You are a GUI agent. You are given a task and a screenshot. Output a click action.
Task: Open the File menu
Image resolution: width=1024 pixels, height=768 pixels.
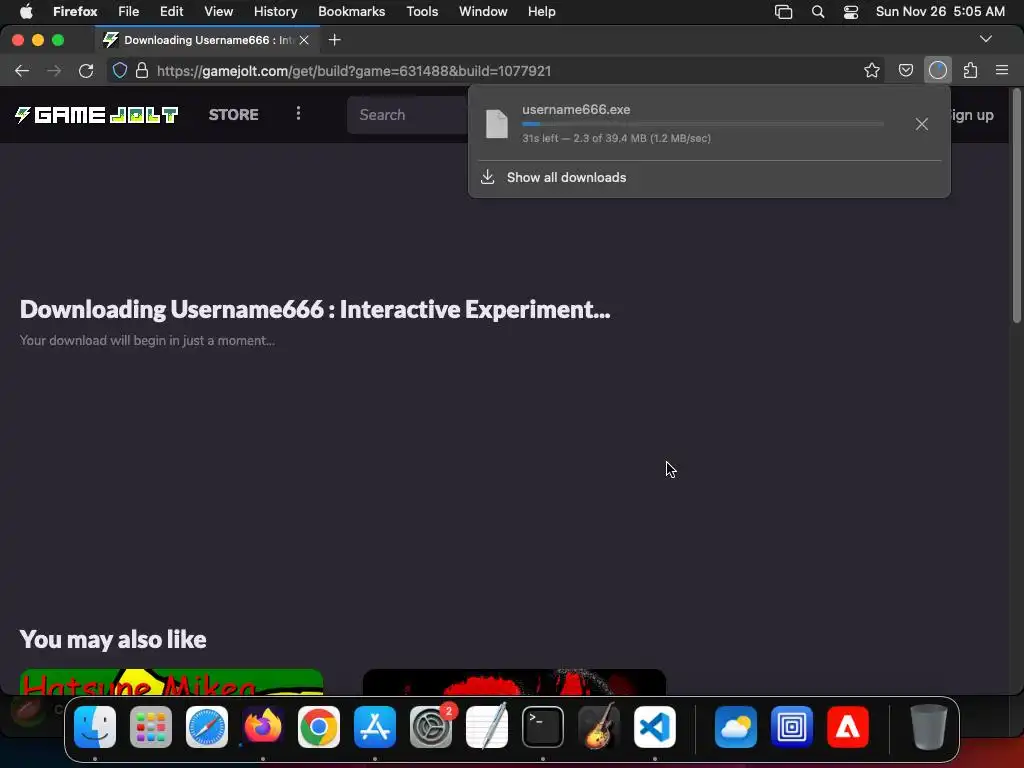pos(128,11)
